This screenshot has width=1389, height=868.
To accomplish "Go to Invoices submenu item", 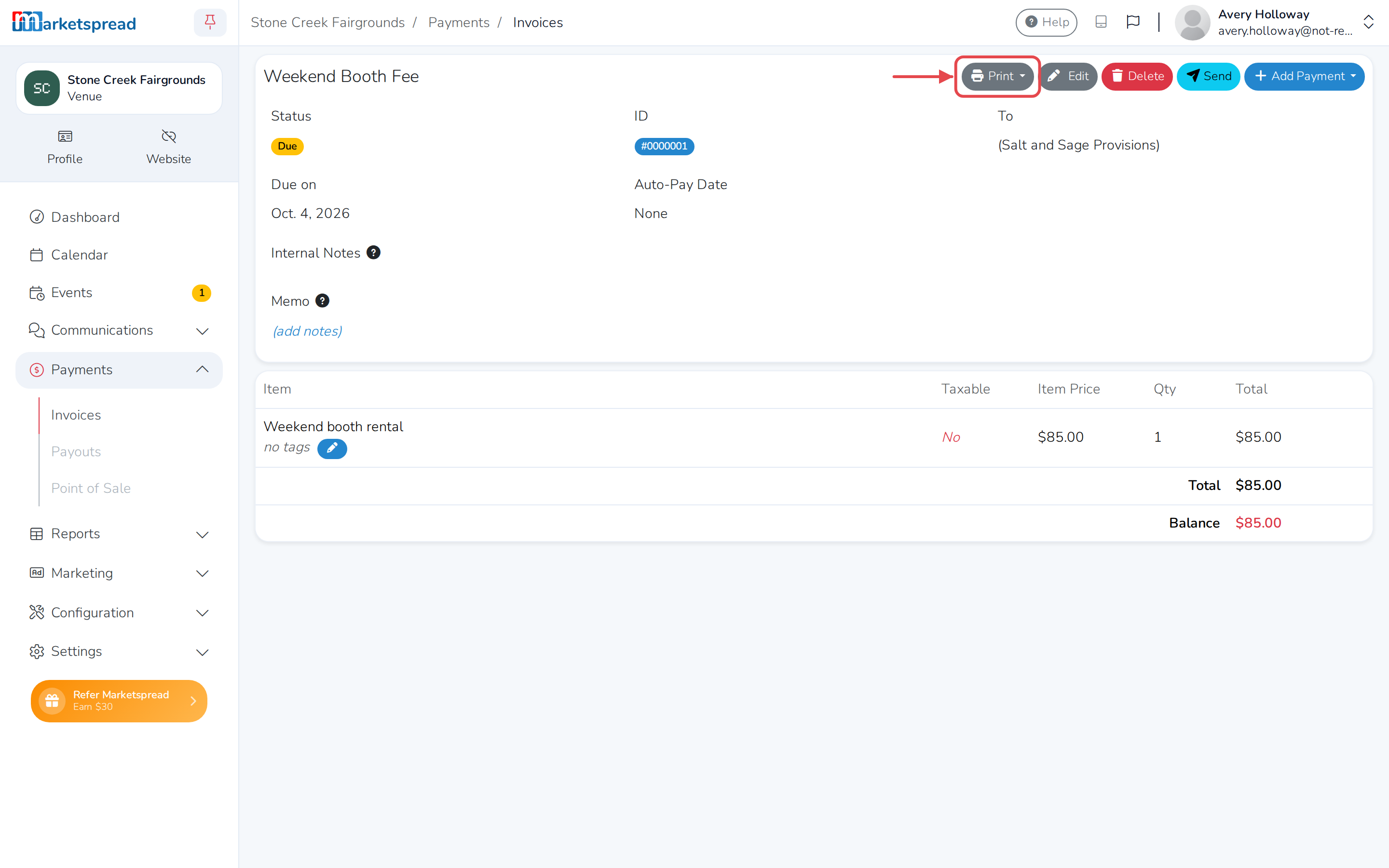I will click(76, 415).
